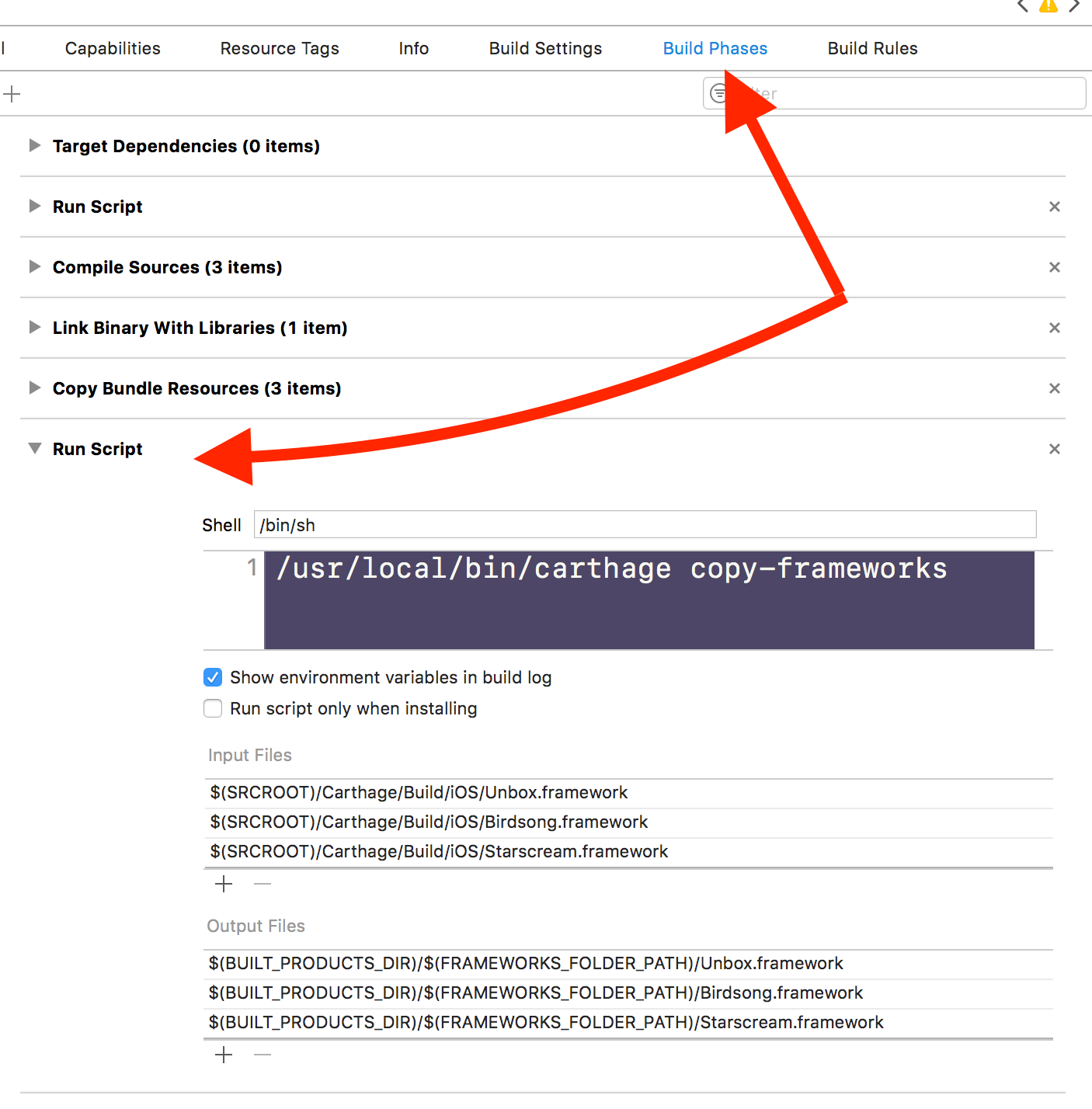1092x1109 pixels.
Task: Open Build Settings tab
Action: 545,48
